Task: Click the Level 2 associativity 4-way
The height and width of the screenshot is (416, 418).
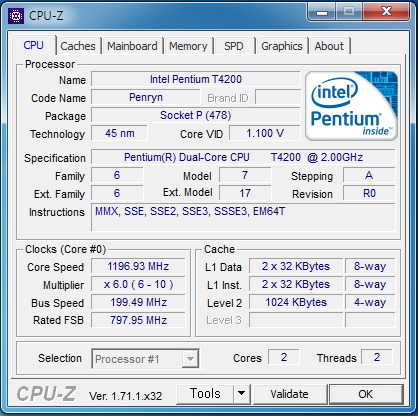Action: (370, 302)
